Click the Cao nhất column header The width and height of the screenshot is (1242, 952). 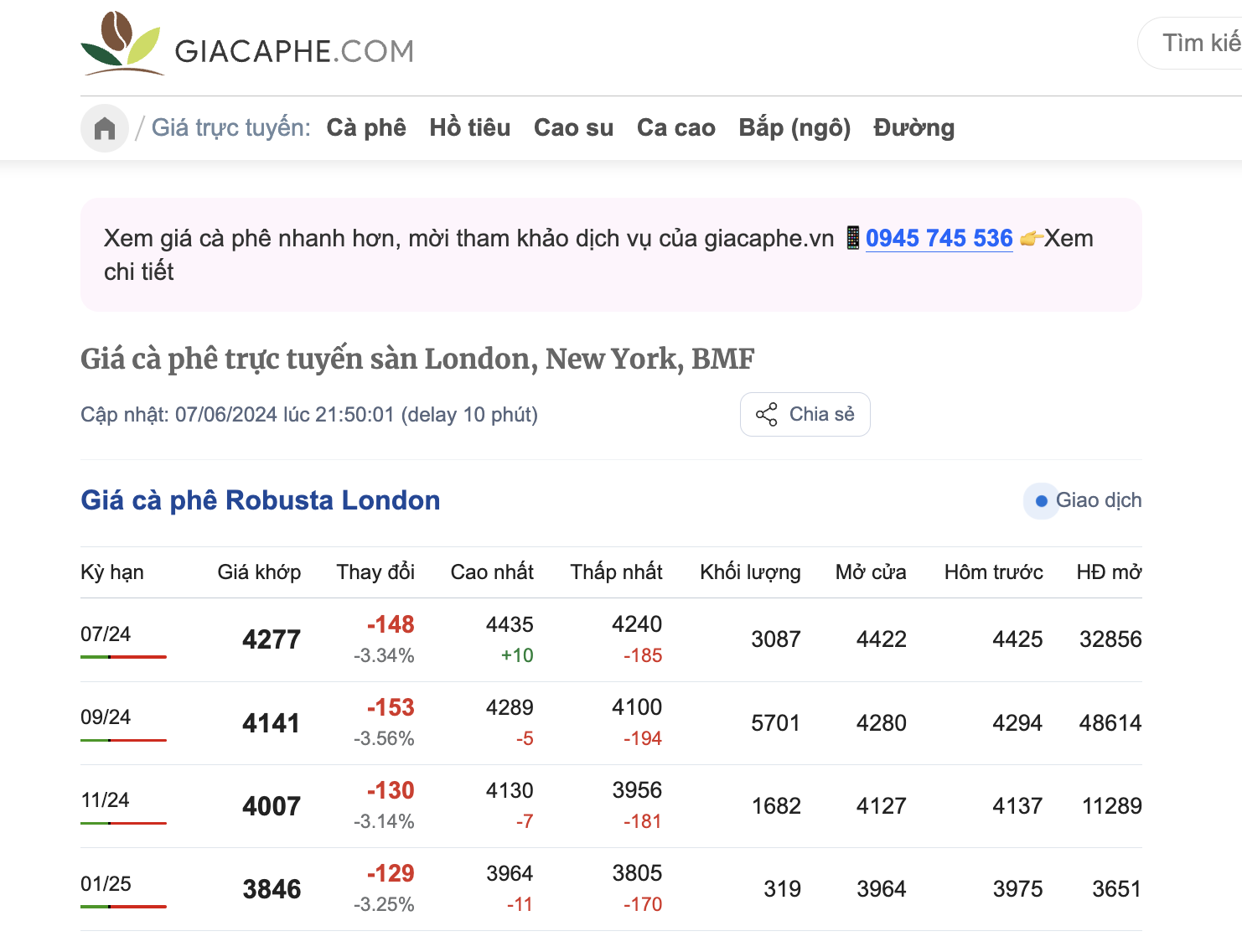(x=492, y=572)
